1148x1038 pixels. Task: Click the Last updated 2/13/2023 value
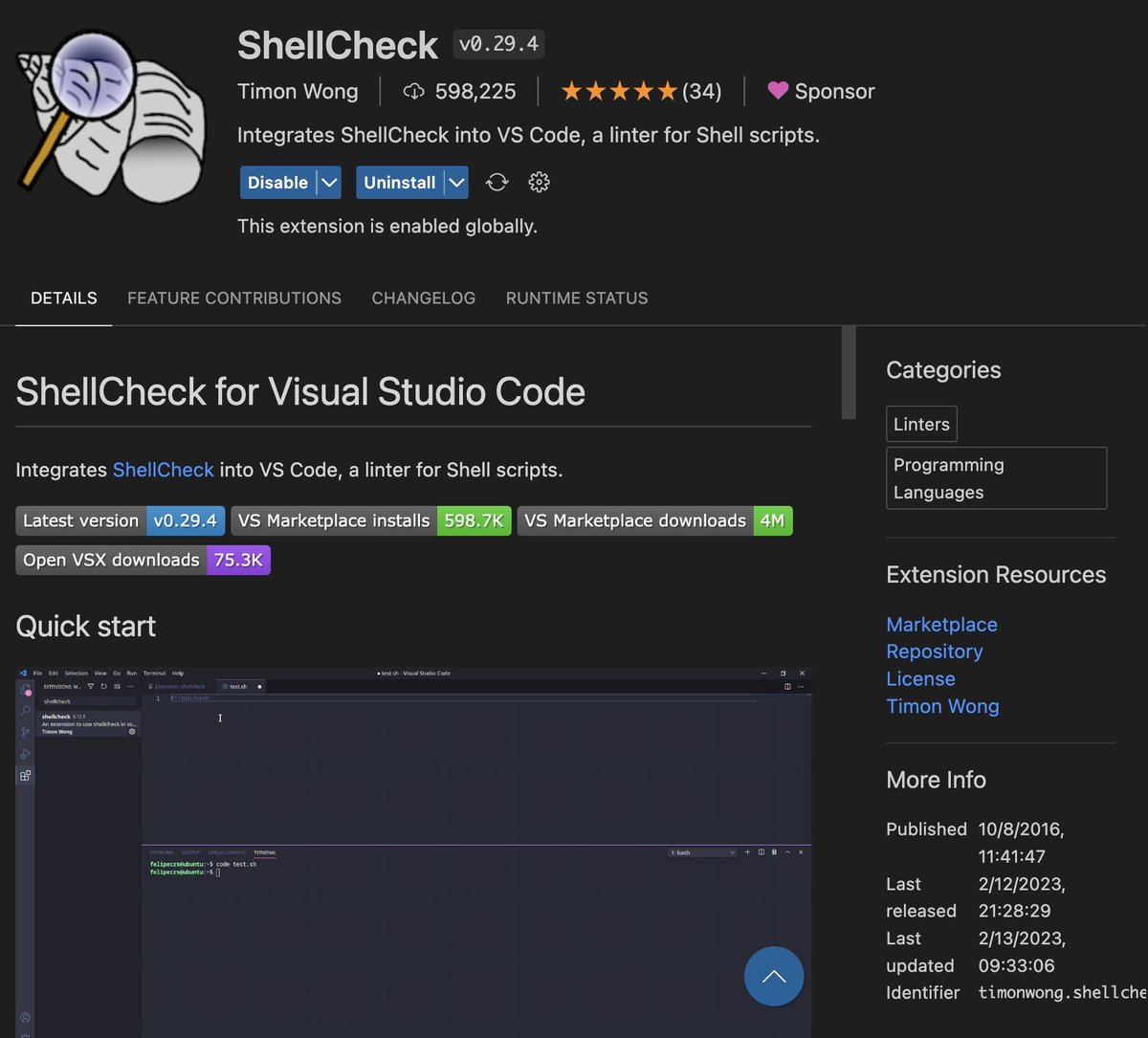point(1022,952)
